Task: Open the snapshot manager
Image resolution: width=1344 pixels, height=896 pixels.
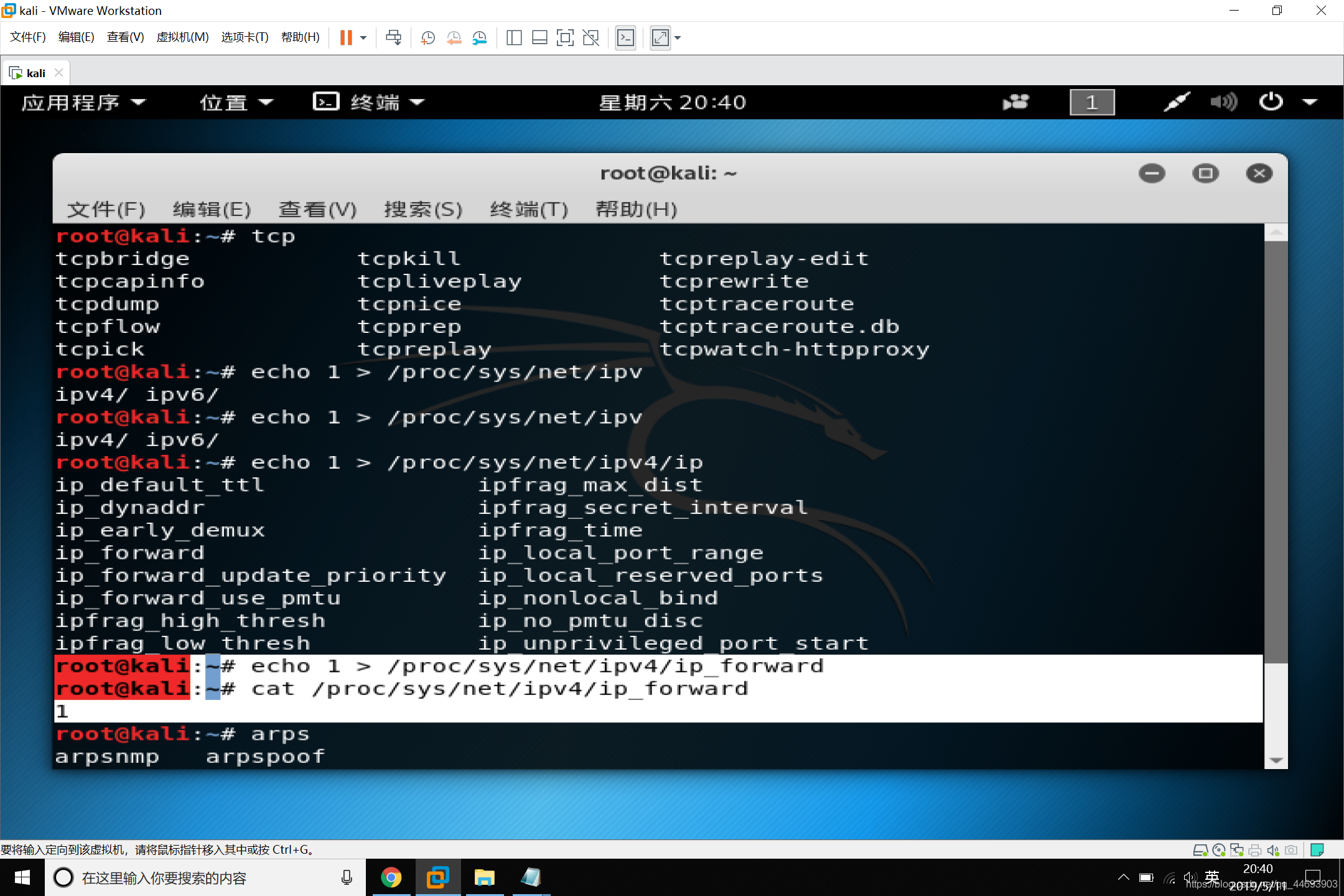Action: 479,38
